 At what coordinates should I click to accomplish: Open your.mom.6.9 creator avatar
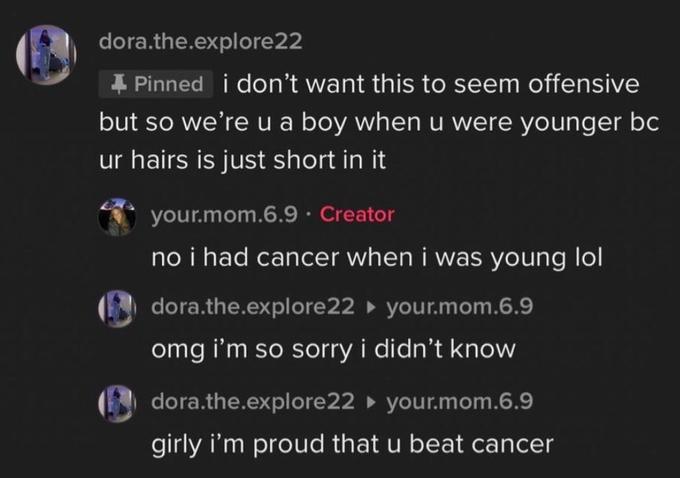point(117,217)
